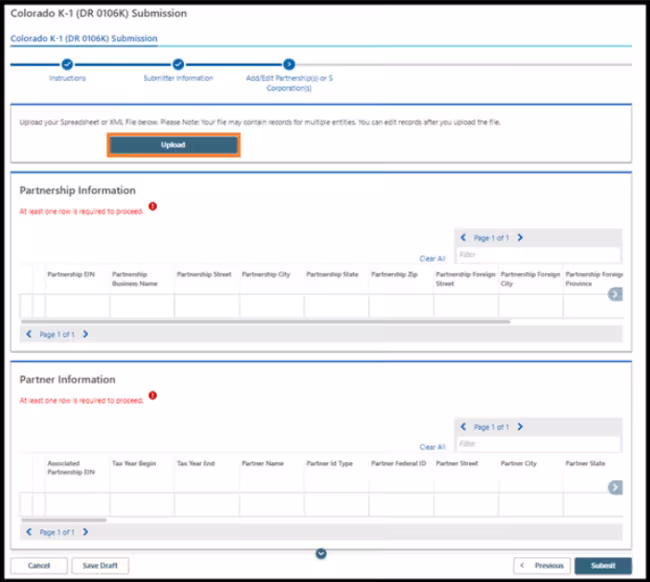Go to Submitter Information step circle

pos(178,64)
